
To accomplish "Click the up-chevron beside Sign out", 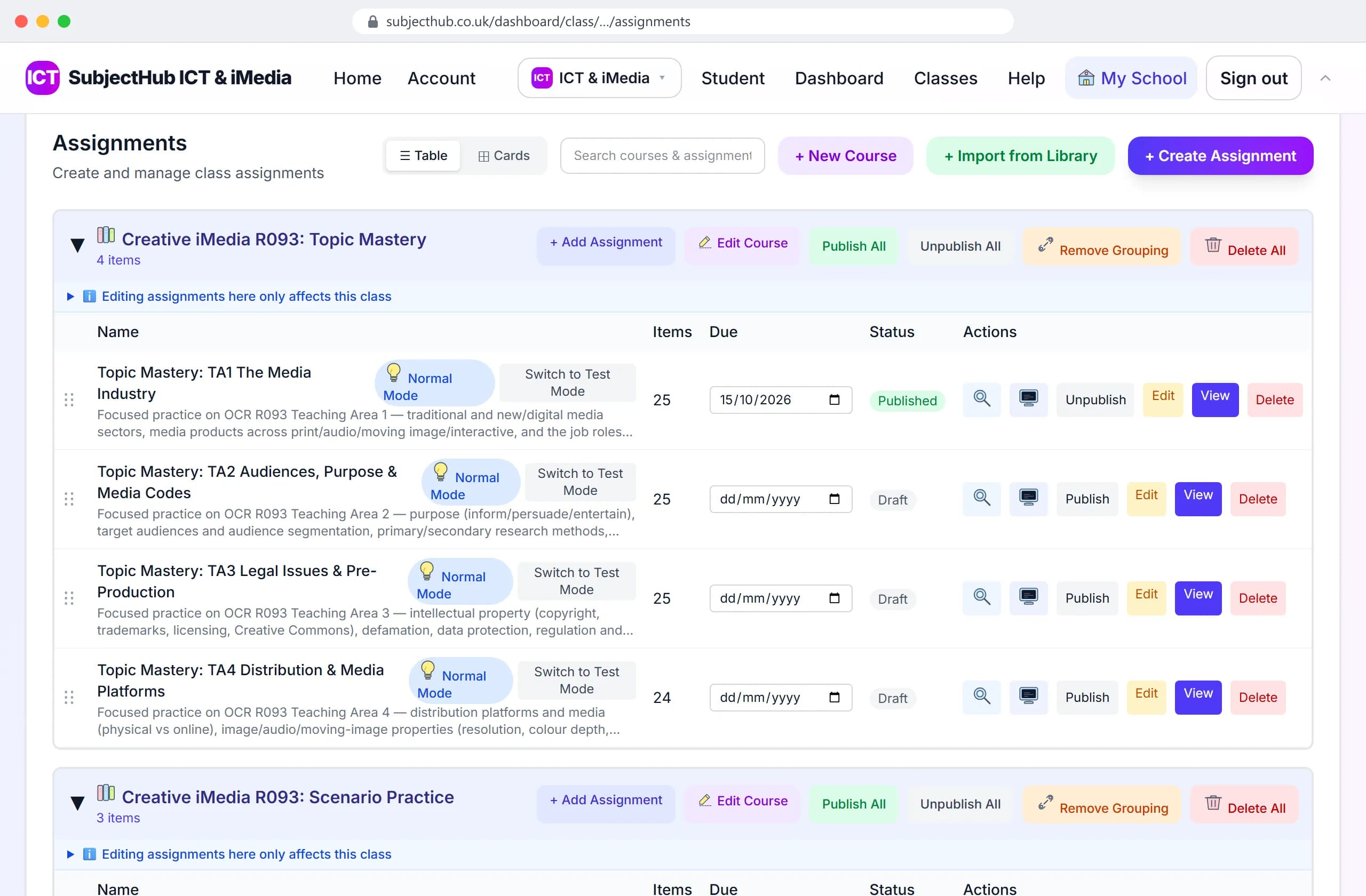I will [x=1325, y=78].
